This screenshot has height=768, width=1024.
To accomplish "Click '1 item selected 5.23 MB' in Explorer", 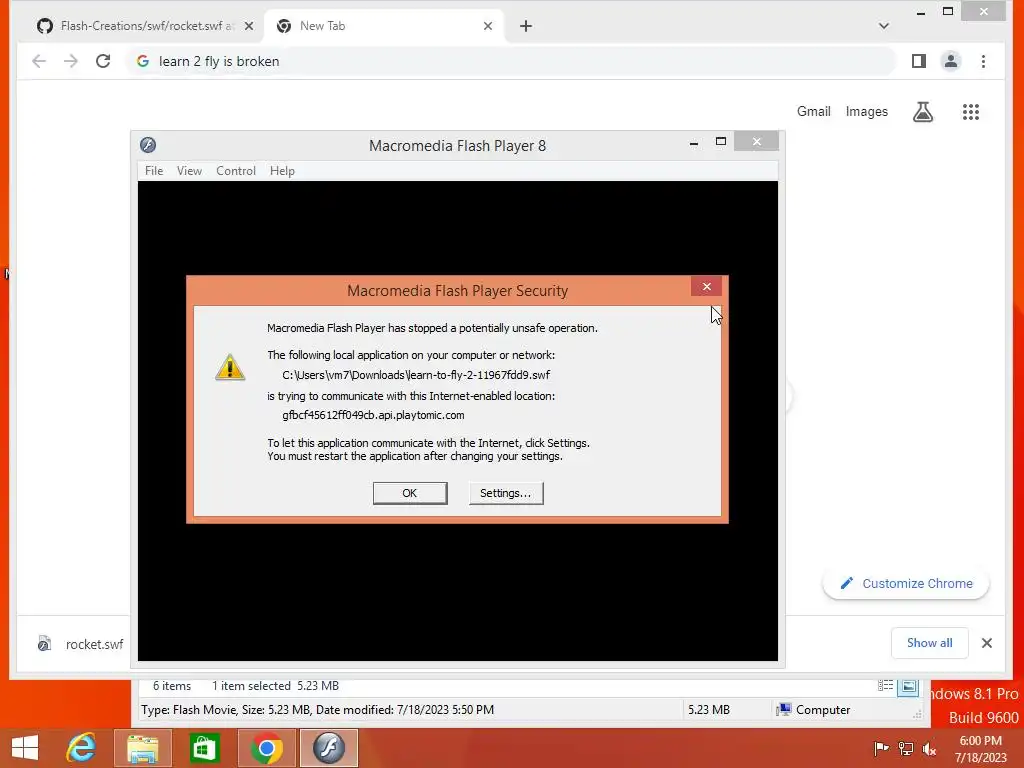I will click(275, 686).
